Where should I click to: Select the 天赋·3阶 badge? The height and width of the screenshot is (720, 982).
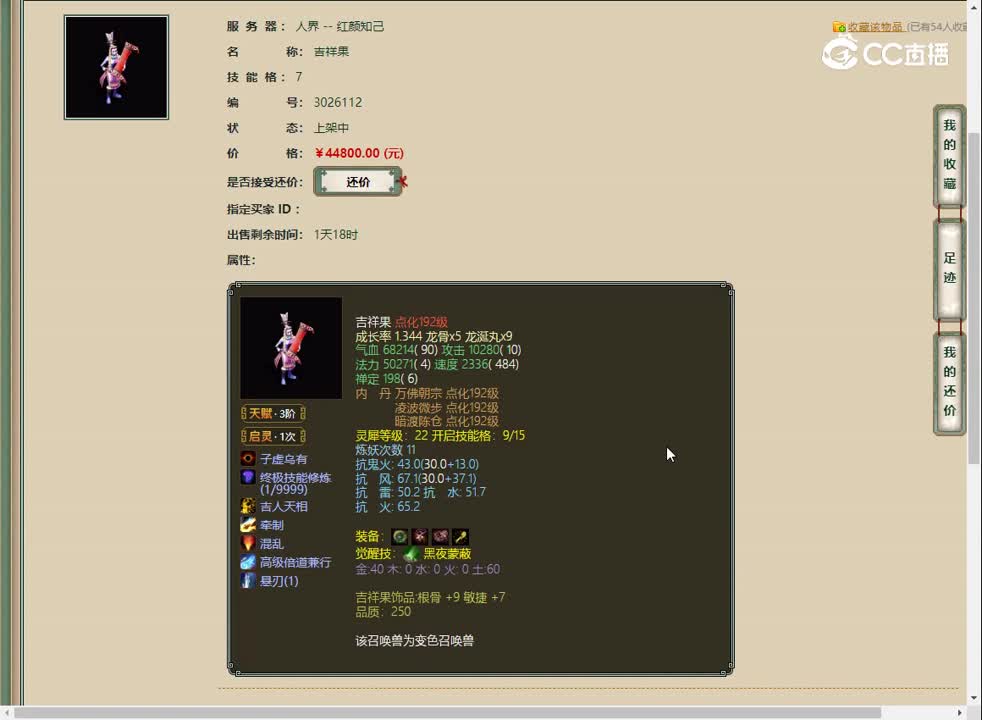click(273, 413)
